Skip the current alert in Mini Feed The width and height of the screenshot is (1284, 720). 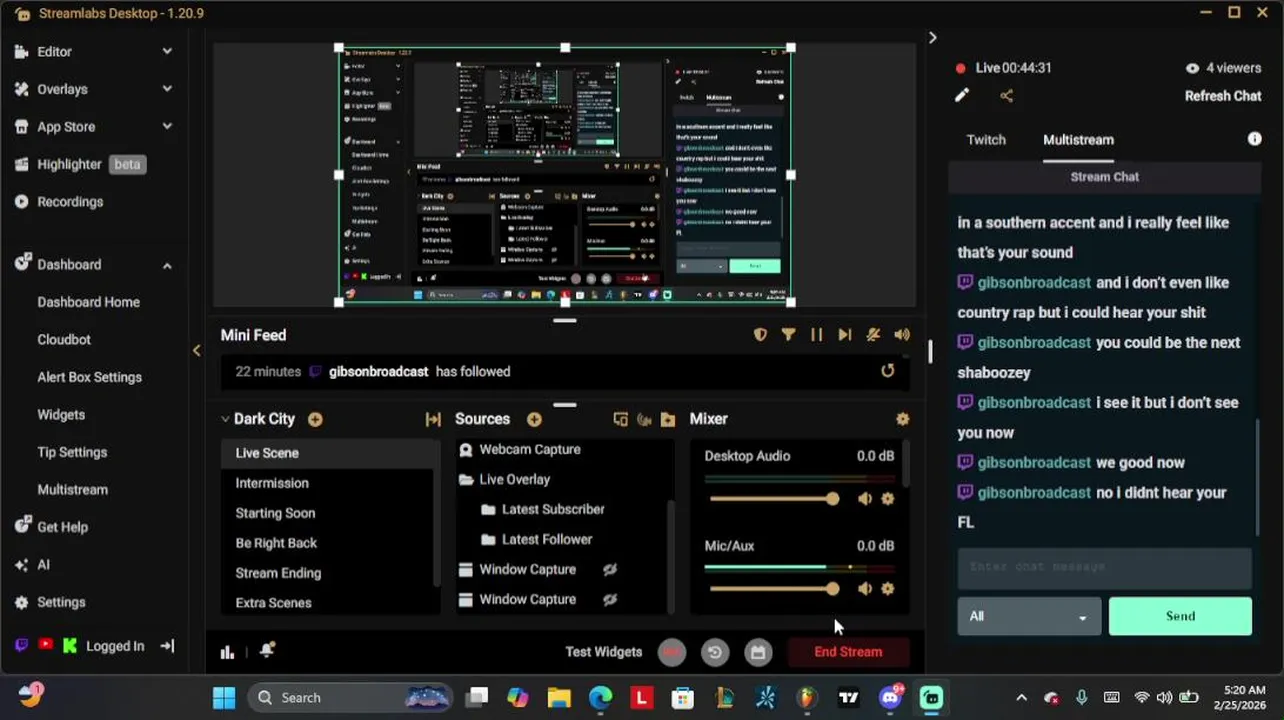[x=844, y=335]
